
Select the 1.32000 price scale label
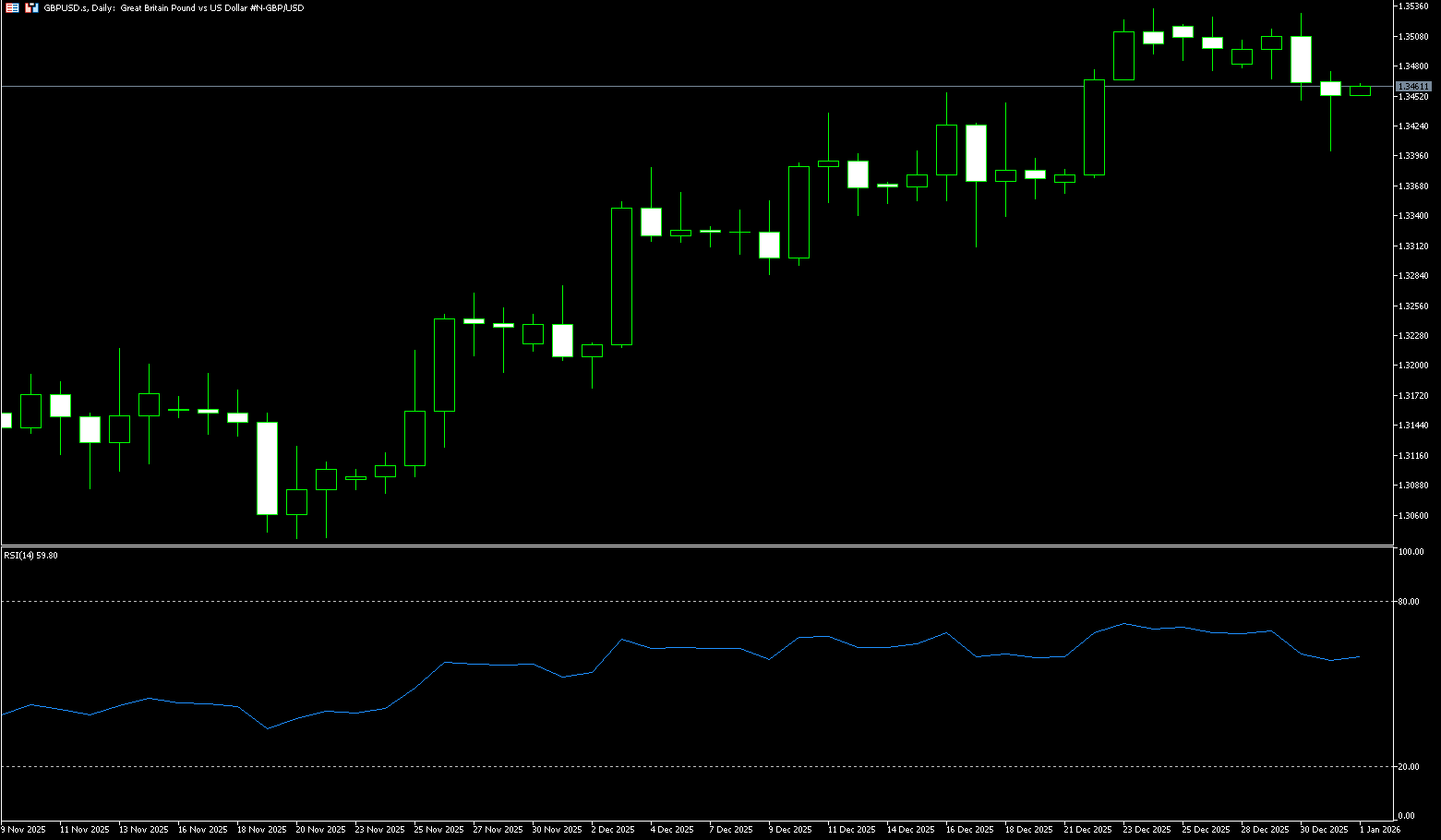click(1413, 366)
